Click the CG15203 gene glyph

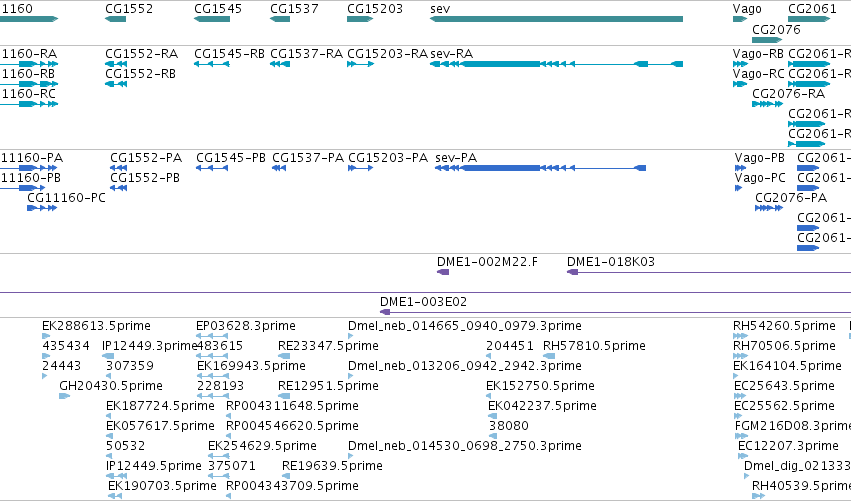(360, 19)
